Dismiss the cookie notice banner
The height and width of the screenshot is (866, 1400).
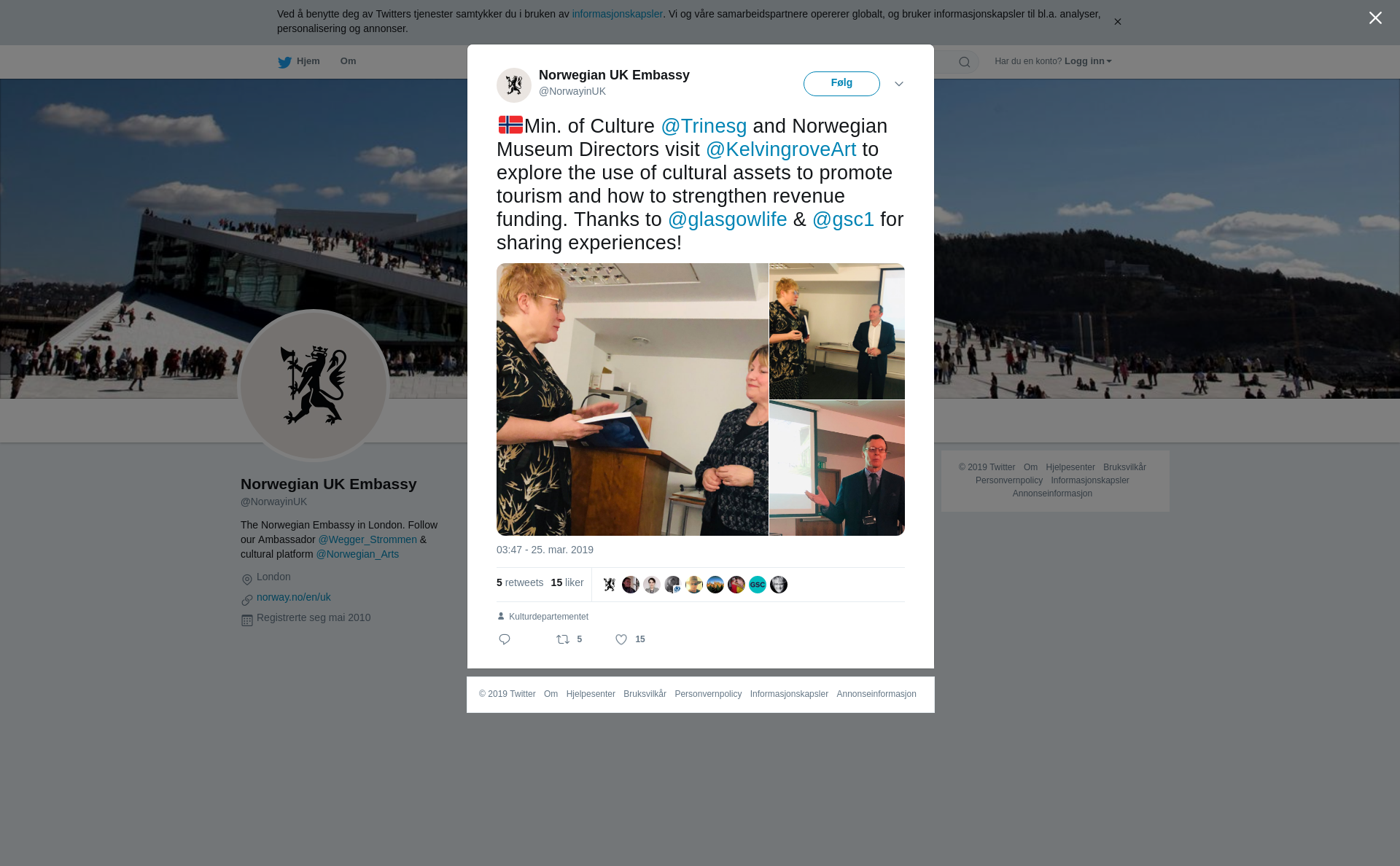click(1117, 22)
